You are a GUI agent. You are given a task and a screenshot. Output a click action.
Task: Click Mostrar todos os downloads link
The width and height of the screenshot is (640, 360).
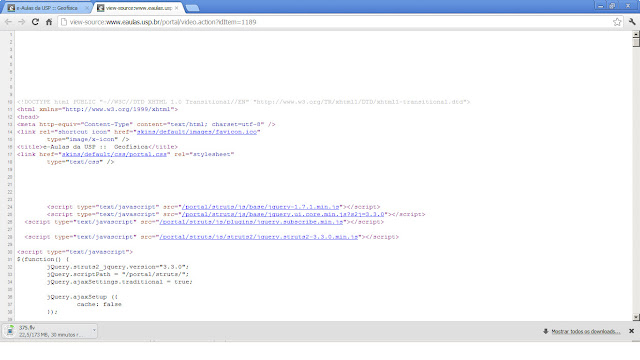(586, 331)
